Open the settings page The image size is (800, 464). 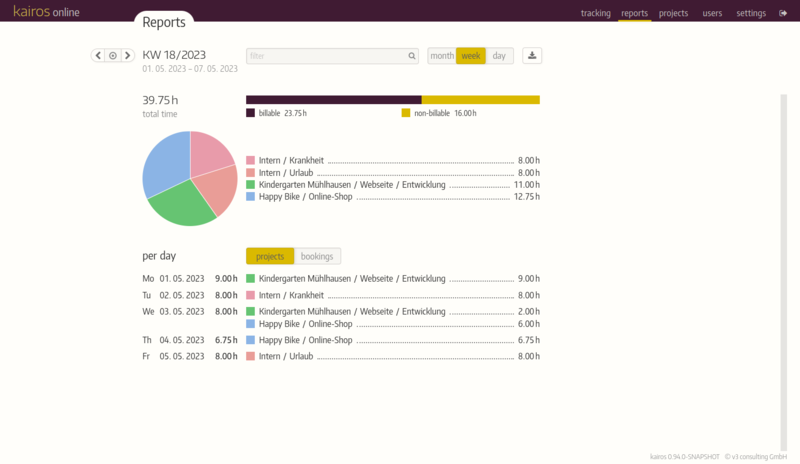click(751, 14)
